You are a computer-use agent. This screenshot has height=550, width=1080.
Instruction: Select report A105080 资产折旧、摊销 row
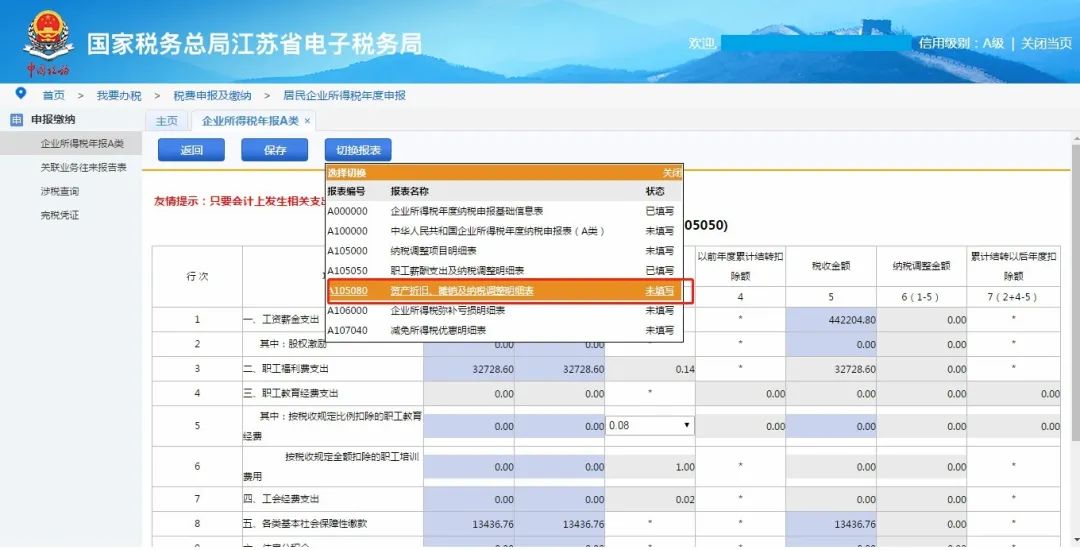(x=462, y=291)
